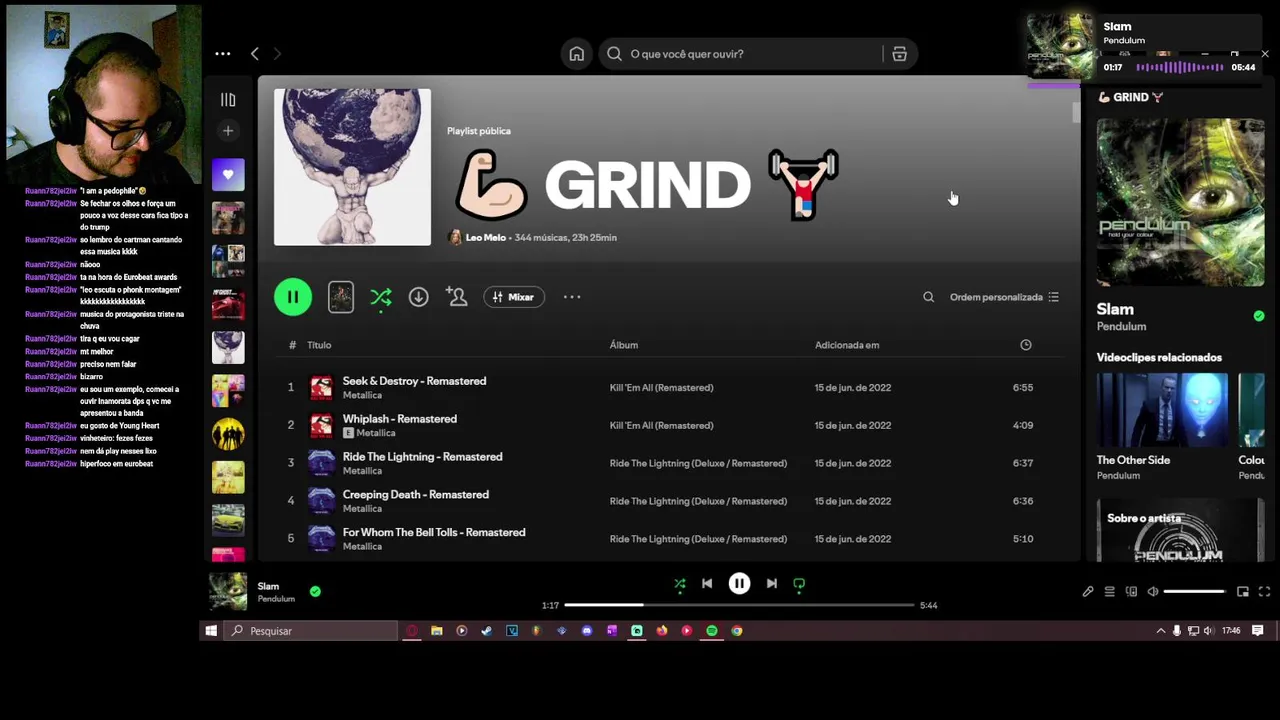The width and height of the screenshot is (1280, 720).
Task: Click the GRIND header in the Now Playing panel
Action: point(1130,97)
